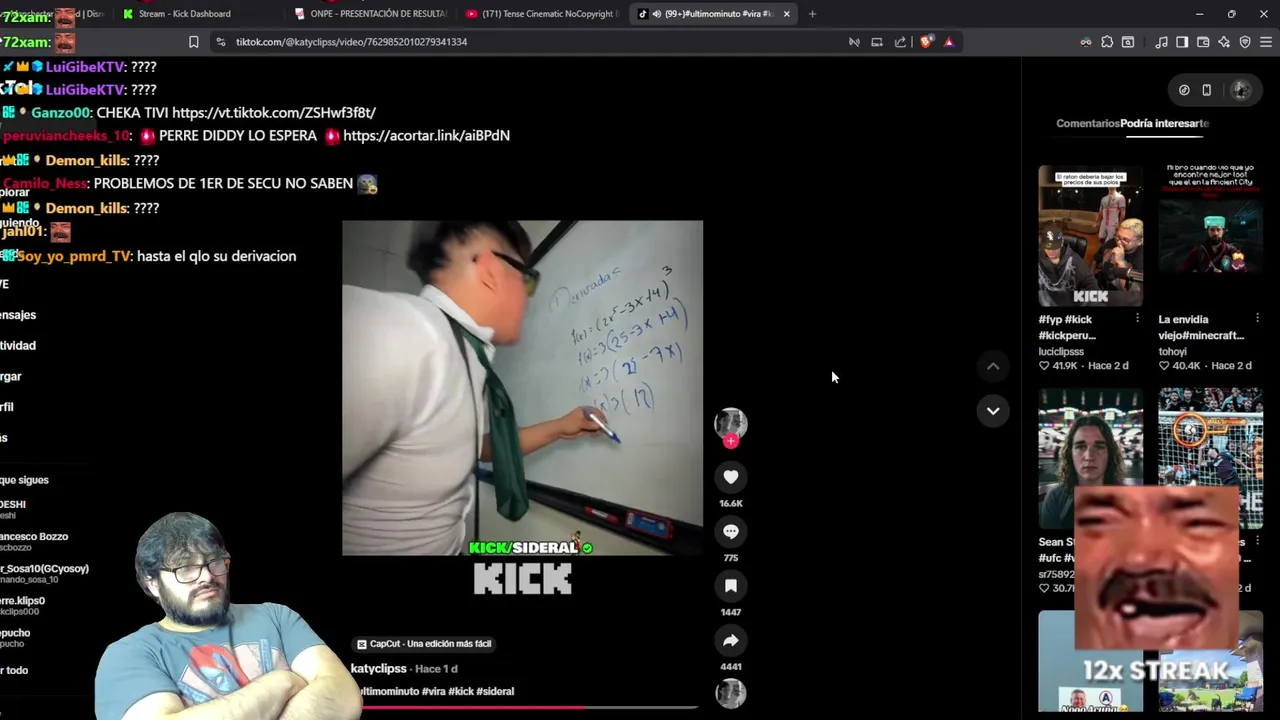Open katyclipss profile link
Image resolution: width=1280 pixels, height=720 pixels.
pyautogui.click(x=378, y=668)
